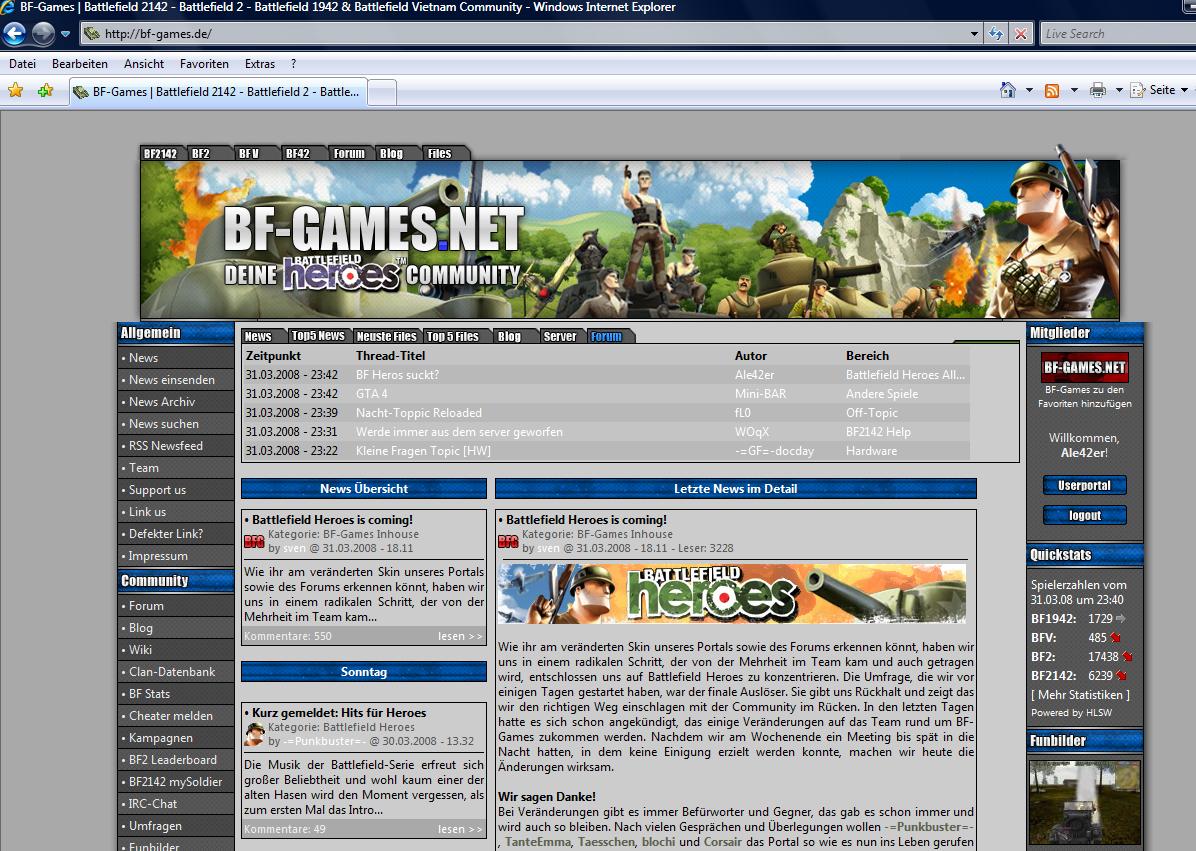The image size is (1196, 851).
Task: Select the Top5 News tab
Action: coord(317,336)
